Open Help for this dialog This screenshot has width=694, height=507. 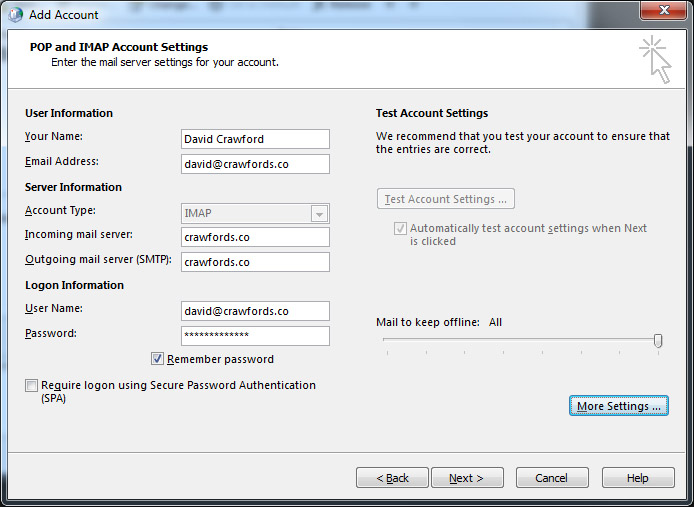pos(638,478)
